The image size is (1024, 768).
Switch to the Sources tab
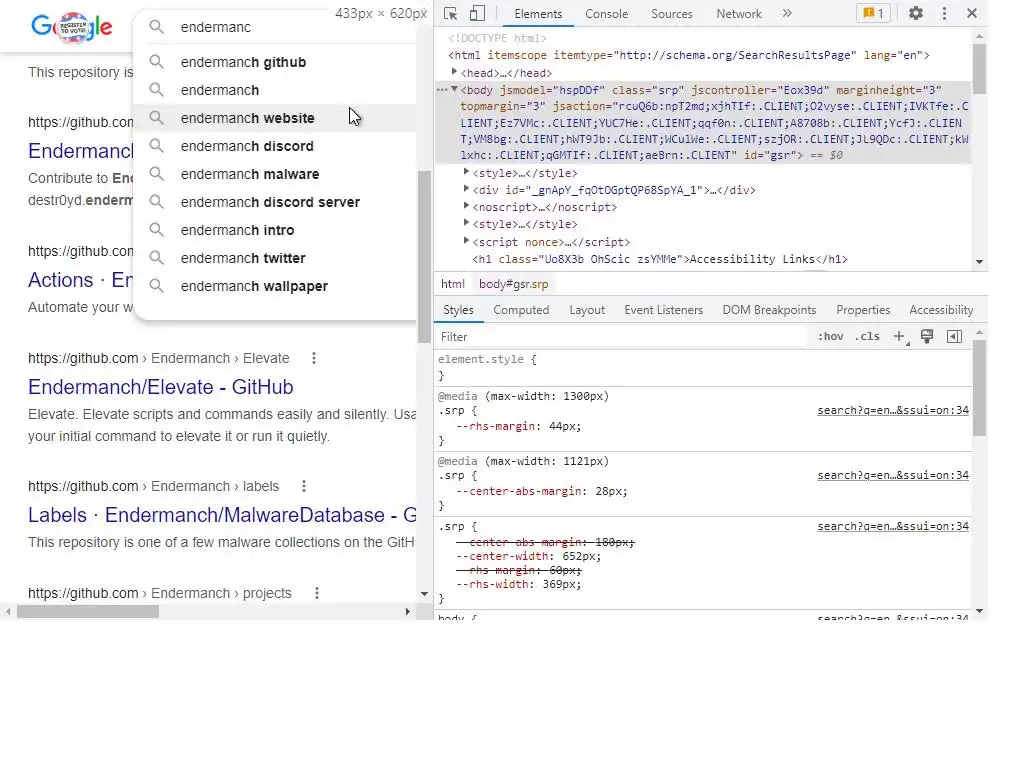671,14
